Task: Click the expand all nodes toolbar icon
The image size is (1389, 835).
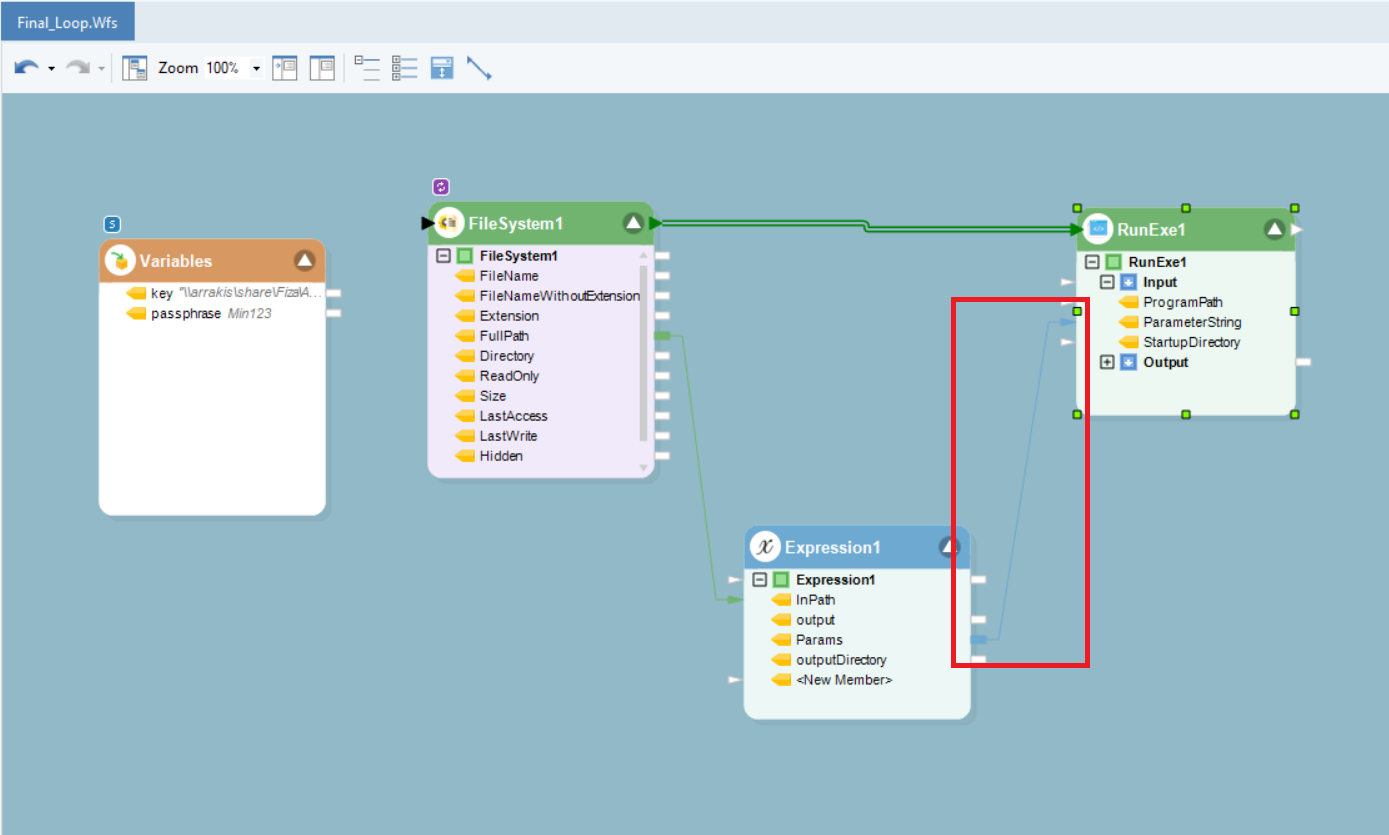Action: [x=404, y=68]
